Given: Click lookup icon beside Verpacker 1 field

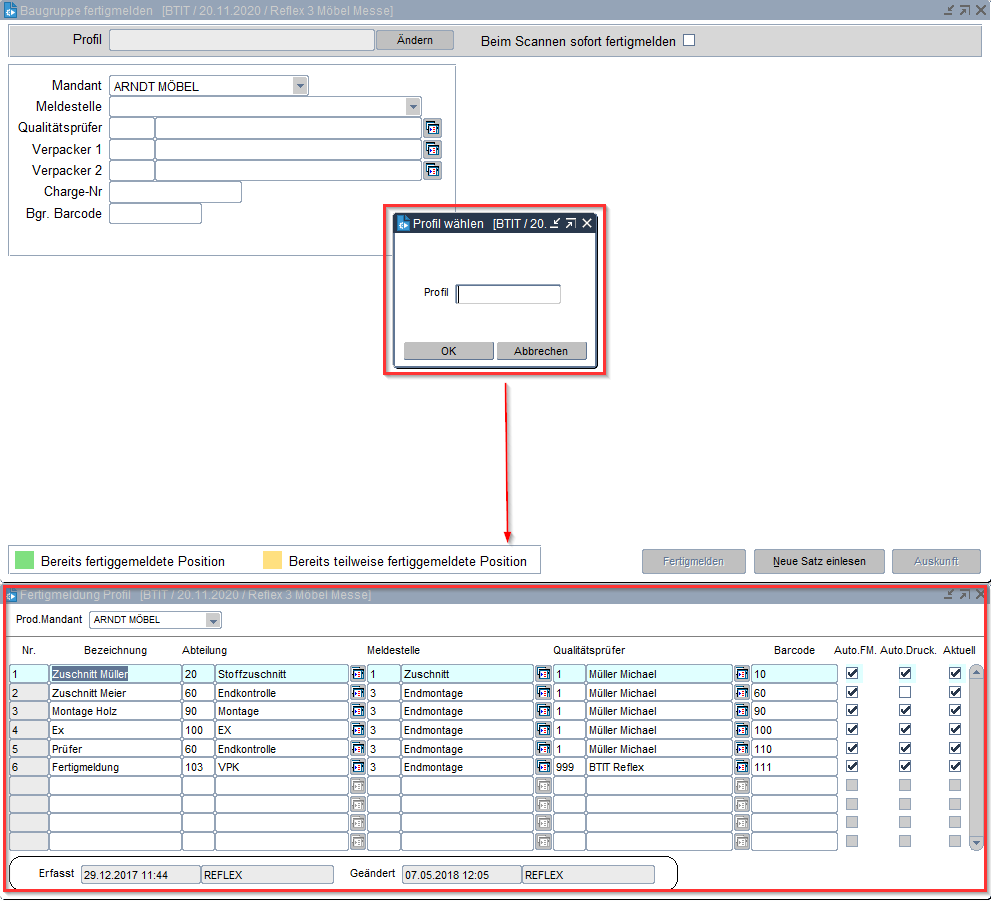Looking at the screenshot, I should coord(432,149).
